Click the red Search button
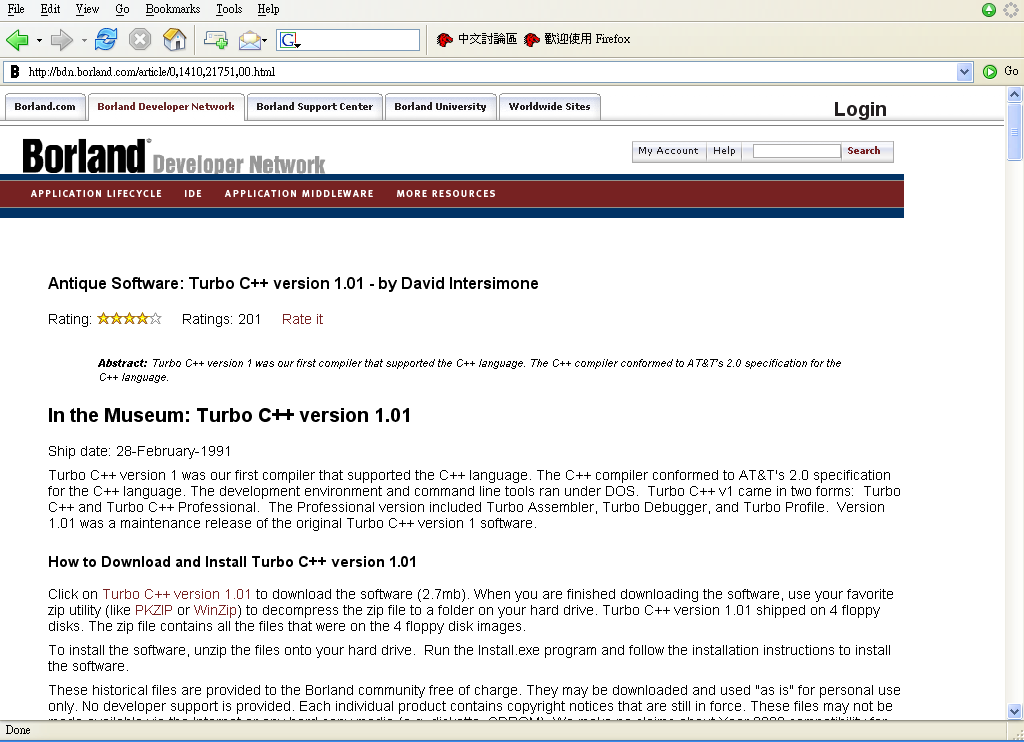This screenshot has height=742, width=1024. [x=864, y=151]
